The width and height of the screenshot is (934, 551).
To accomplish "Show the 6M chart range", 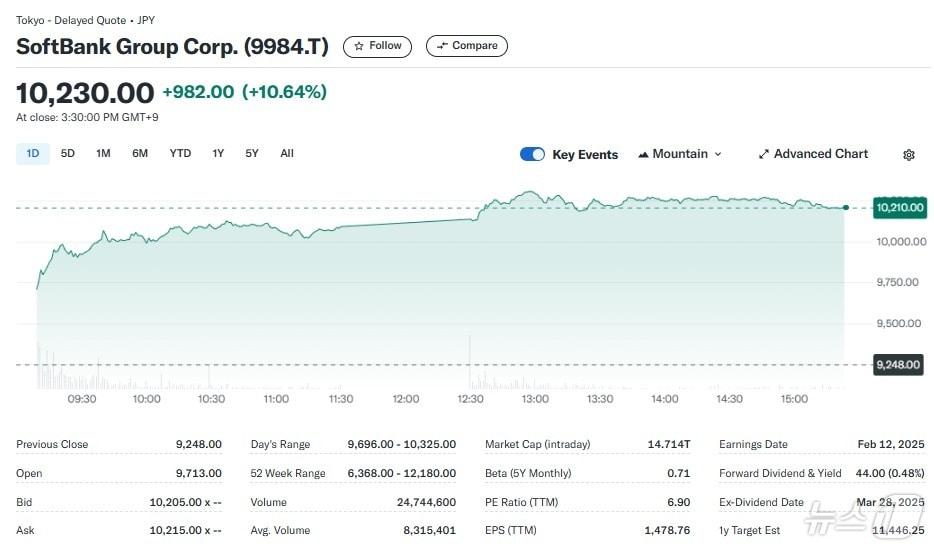I will pyautogui.click(x=140, y=153).
